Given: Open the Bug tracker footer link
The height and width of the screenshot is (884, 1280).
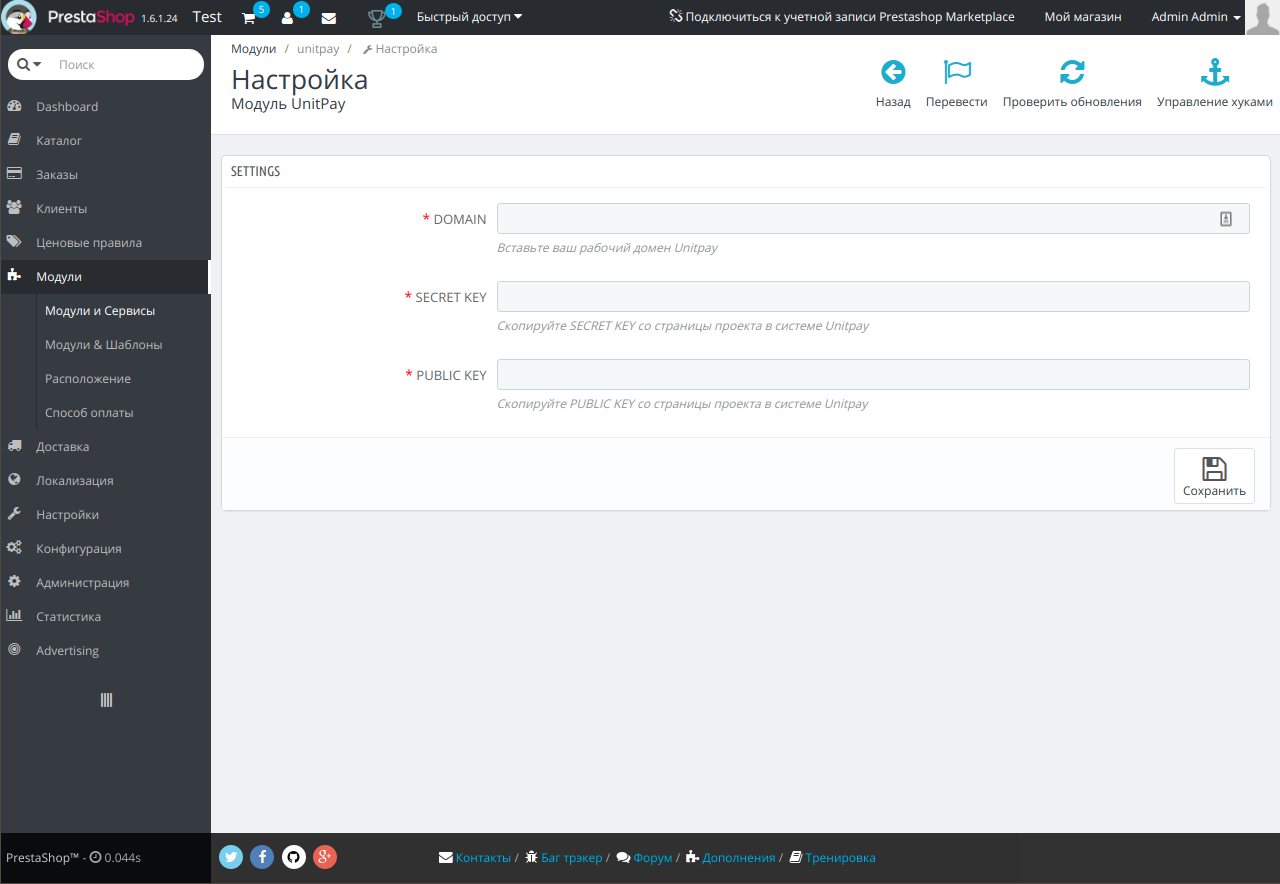Looking at the screenshot, I should pyautogui.click(x=571, y=858).
